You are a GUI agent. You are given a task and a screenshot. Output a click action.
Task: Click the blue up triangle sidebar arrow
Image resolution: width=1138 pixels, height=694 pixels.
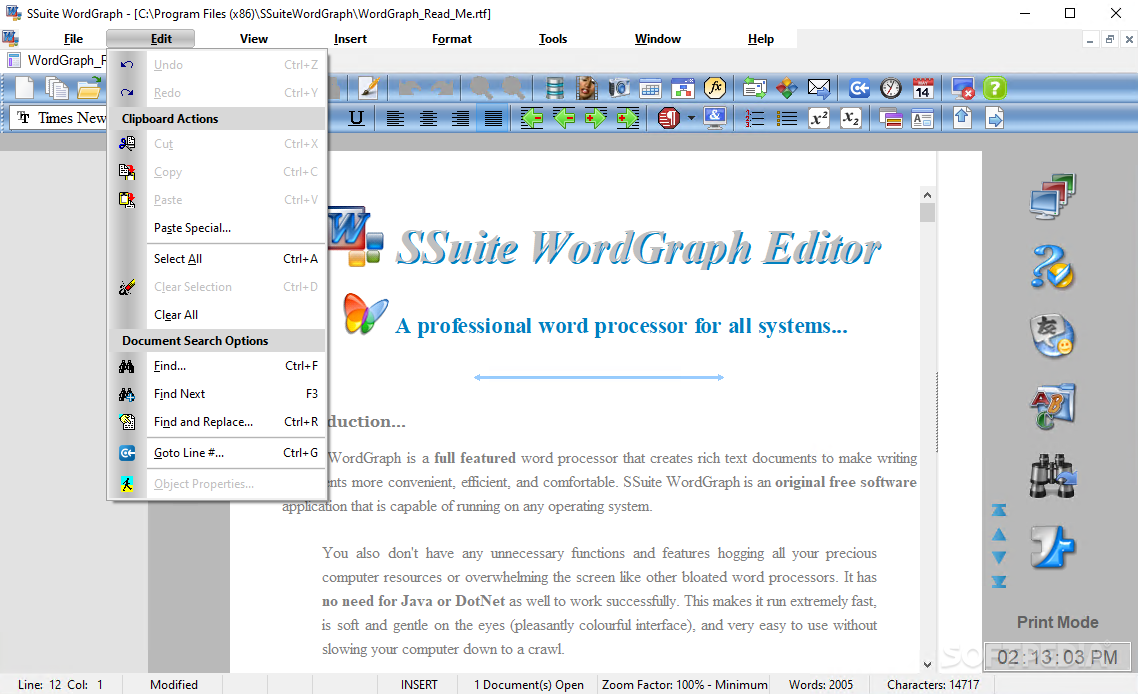click(x=999, y=534)
